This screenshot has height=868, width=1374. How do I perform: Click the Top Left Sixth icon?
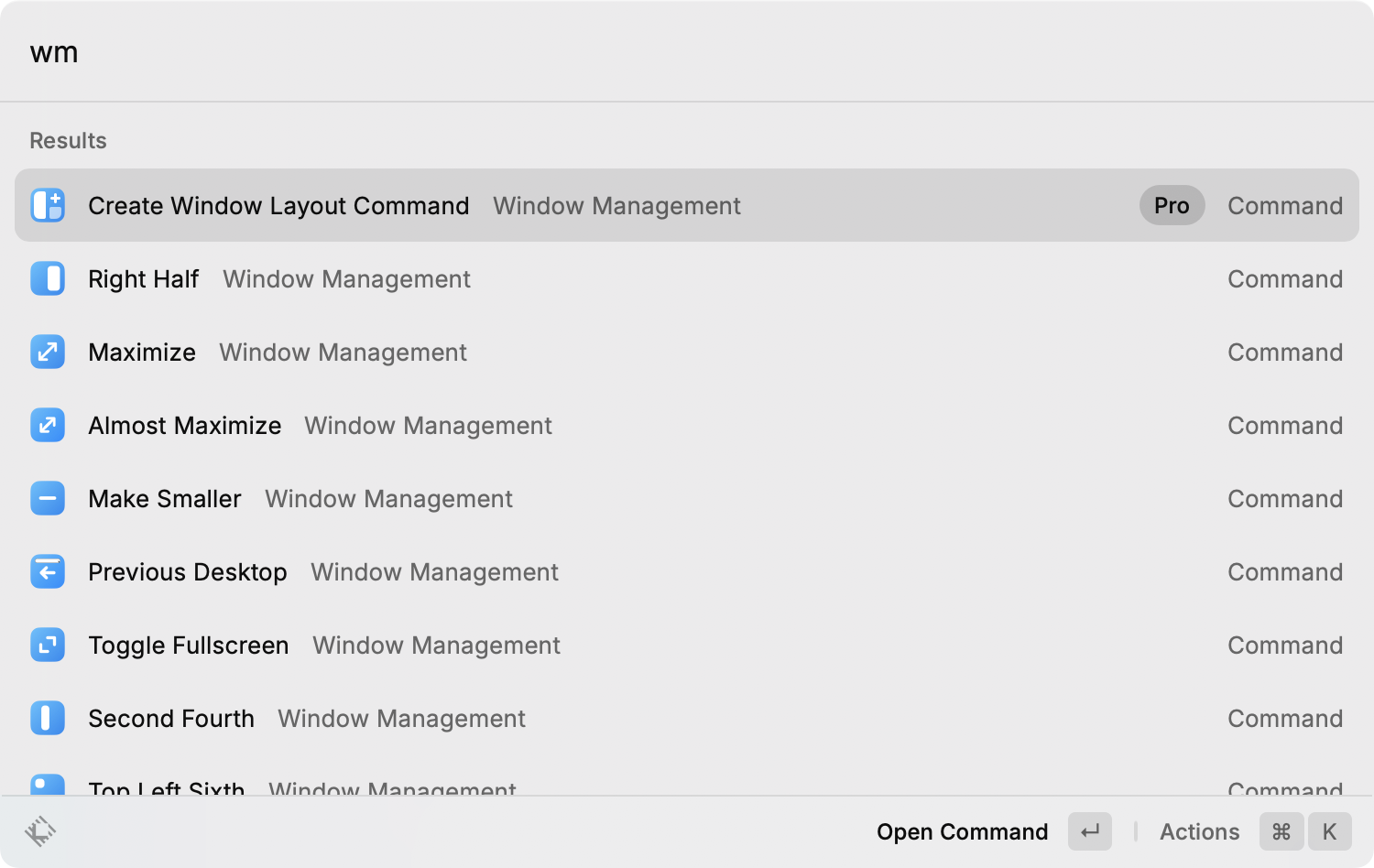[x=47, y=786]
